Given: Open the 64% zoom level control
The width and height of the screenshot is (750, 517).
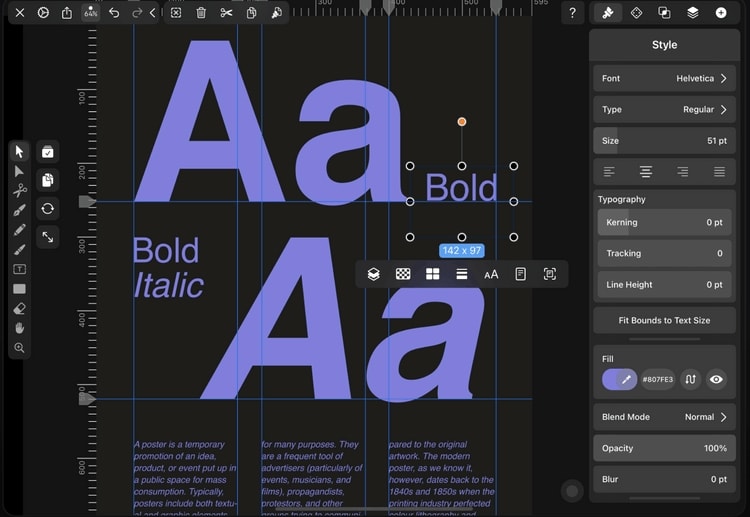Looking at the screenshot, I should [90, 13].
